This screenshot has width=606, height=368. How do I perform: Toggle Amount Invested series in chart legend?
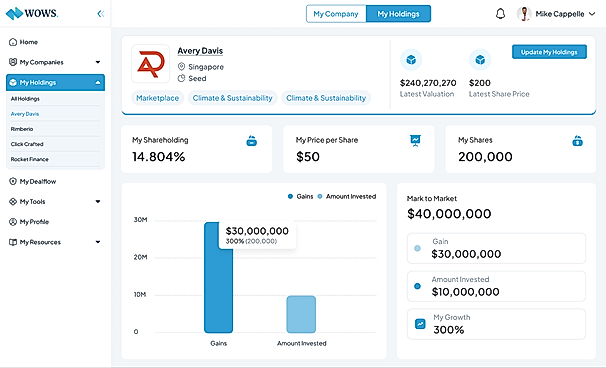[347, 196]
